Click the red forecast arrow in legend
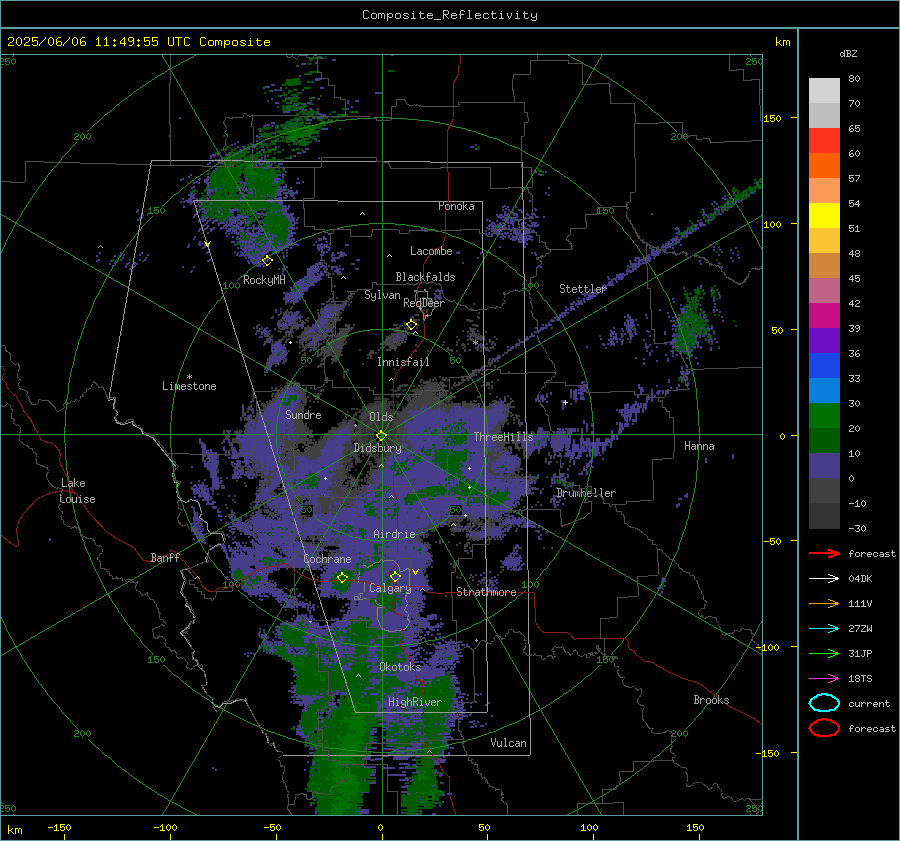Image resolution: width=900 pixels, height=841 pixels. tap(824, 553)
